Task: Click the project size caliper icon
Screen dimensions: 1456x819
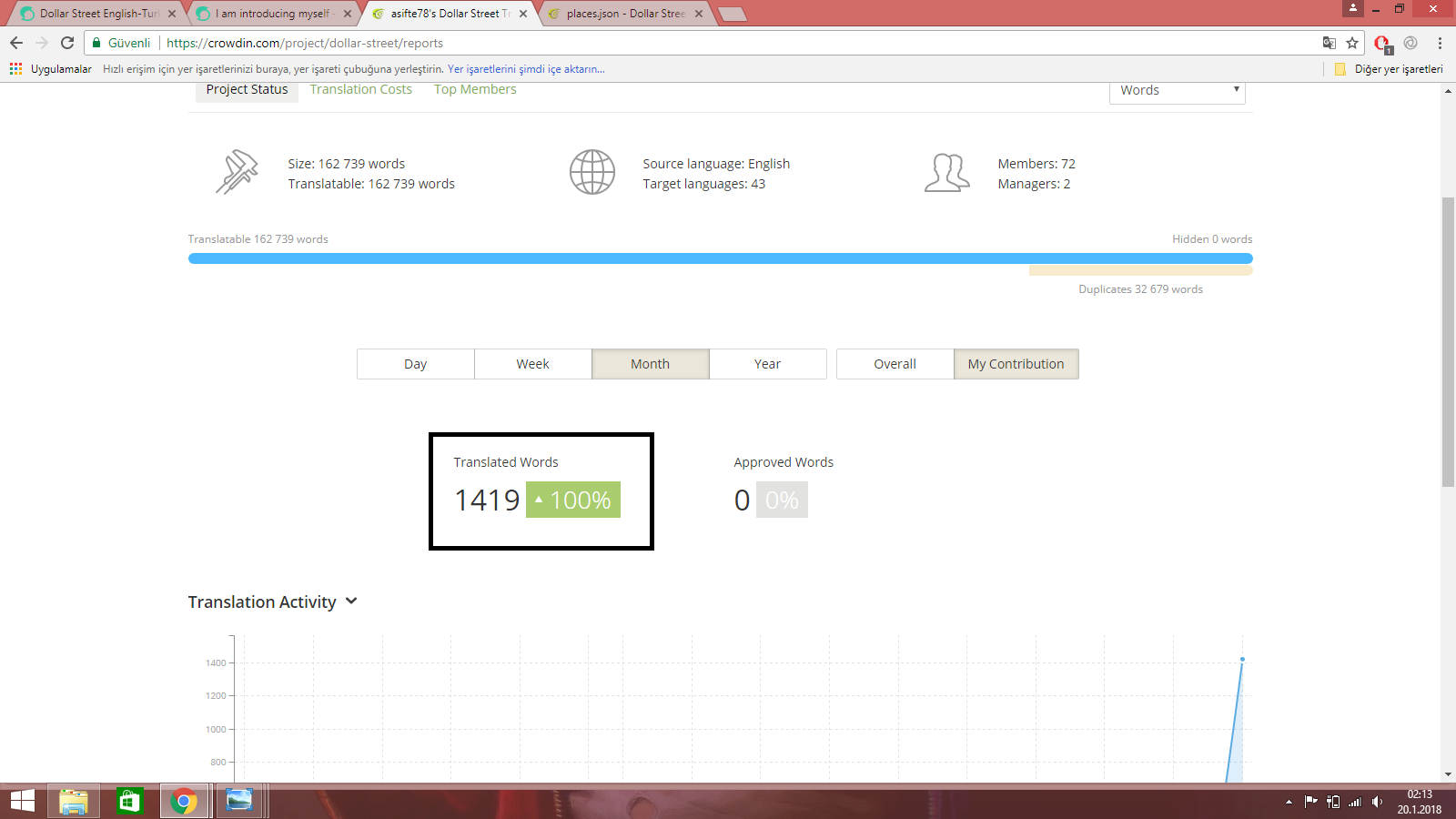Action: [x=237, y=171]
